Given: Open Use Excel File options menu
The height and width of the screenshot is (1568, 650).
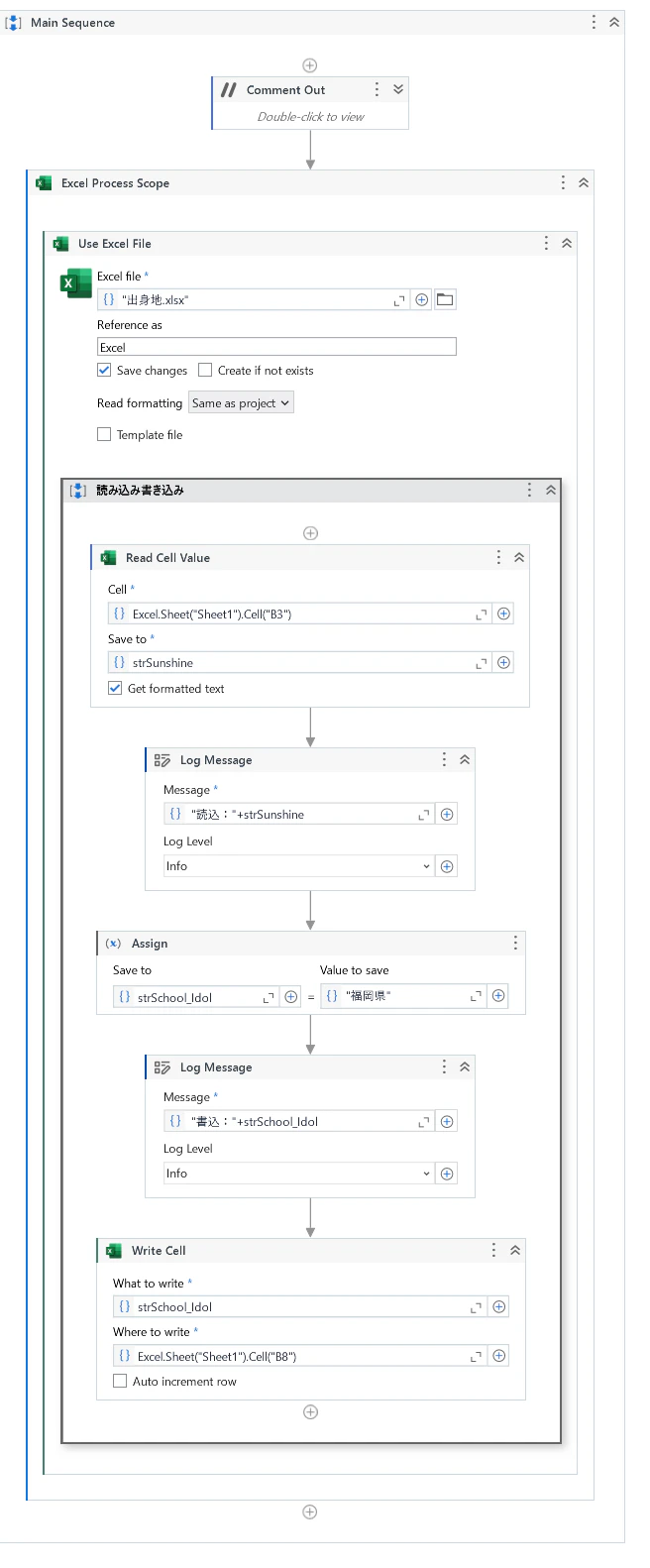Looking at the screenshot, I should [546, 243].
